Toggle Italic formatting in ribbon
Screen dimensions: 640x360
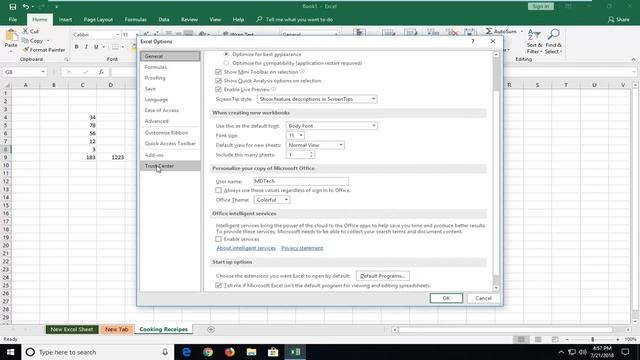pos(86,47)
